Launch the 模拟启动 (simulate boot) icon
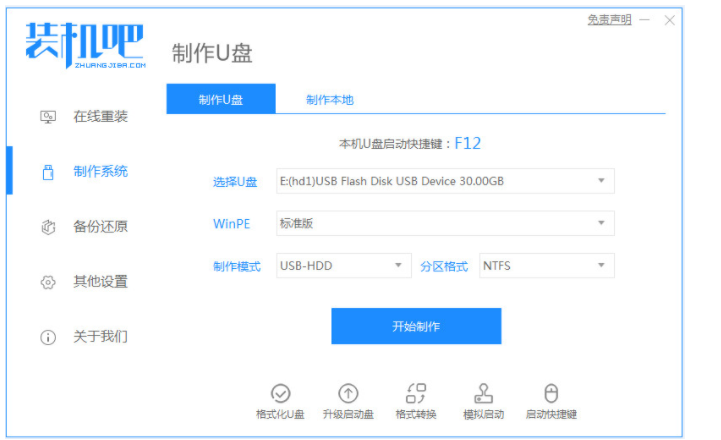 [x=484, y=394]
